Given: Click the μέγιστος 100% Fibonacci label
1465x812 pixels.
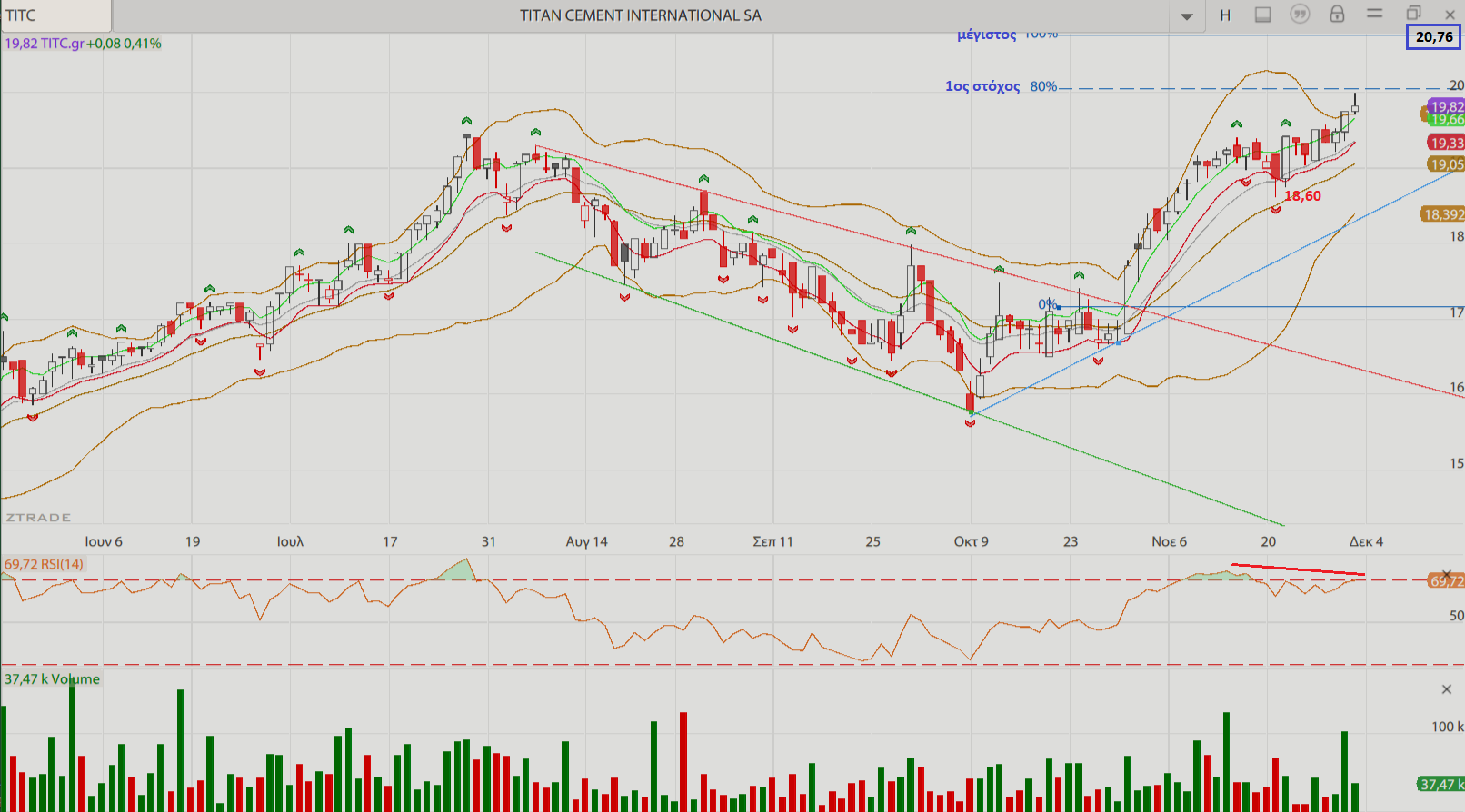Looking at the screenshot, I should click(x=1007, y=35).
